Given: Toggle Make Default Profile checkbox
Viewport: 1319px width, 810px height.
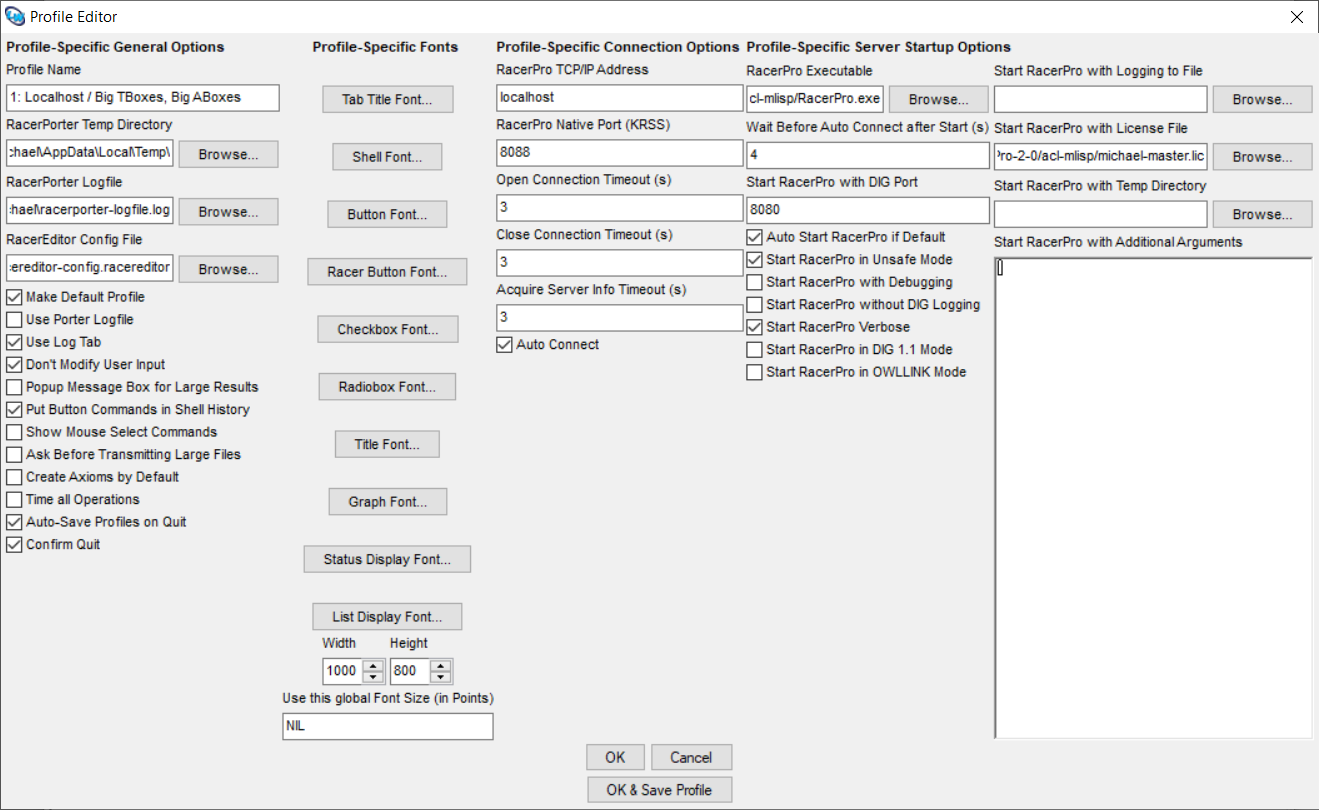Looking at the screenshot, I should click(14, 297).
